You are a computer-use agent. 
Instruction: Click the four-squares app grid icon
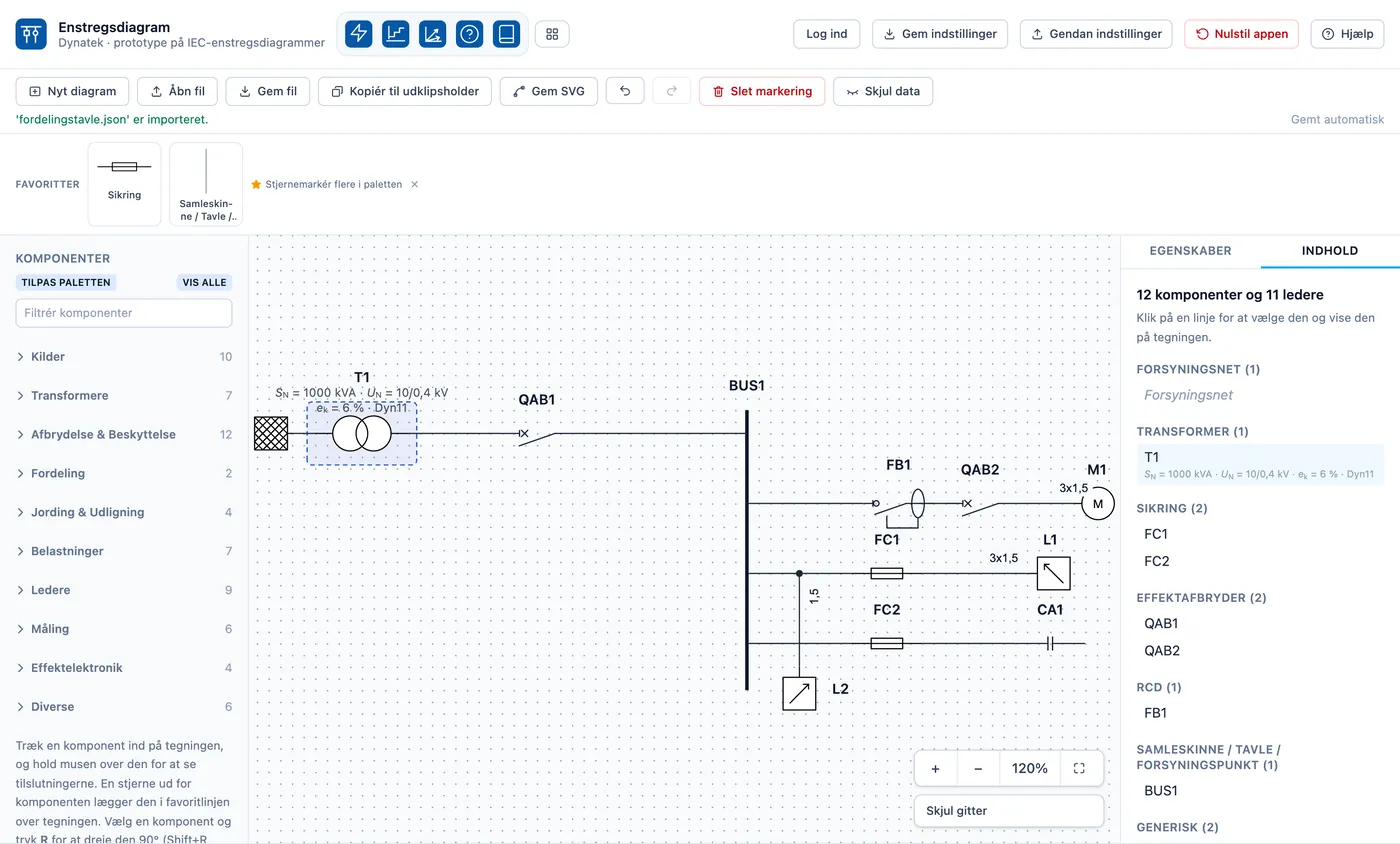pos(552,34)
